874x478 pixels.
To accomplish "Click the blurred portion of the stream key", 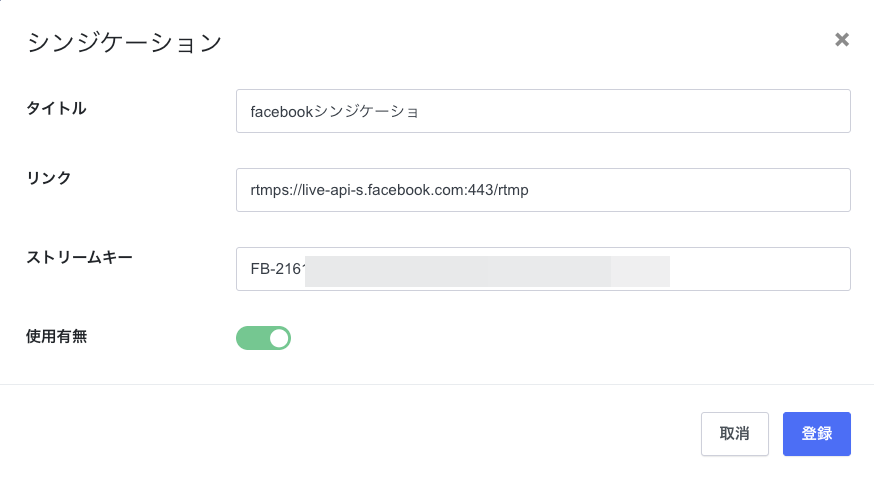I will 487,271.
